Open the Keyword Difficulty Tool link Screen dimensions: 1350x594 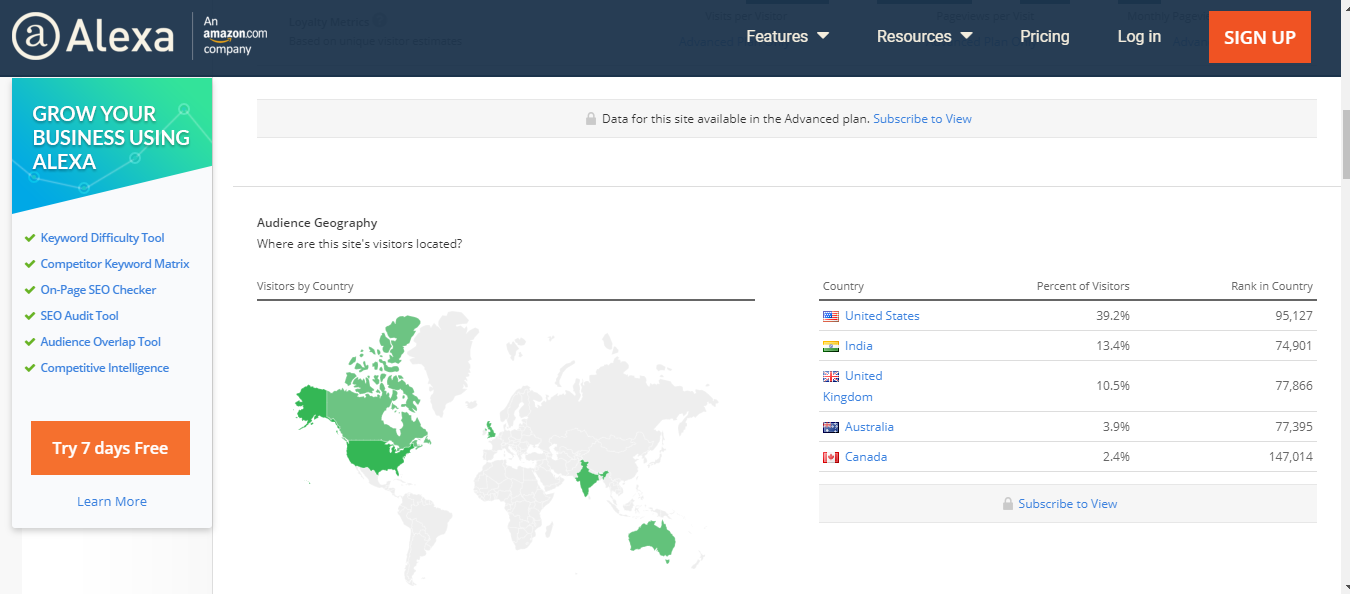click(102, 238)
